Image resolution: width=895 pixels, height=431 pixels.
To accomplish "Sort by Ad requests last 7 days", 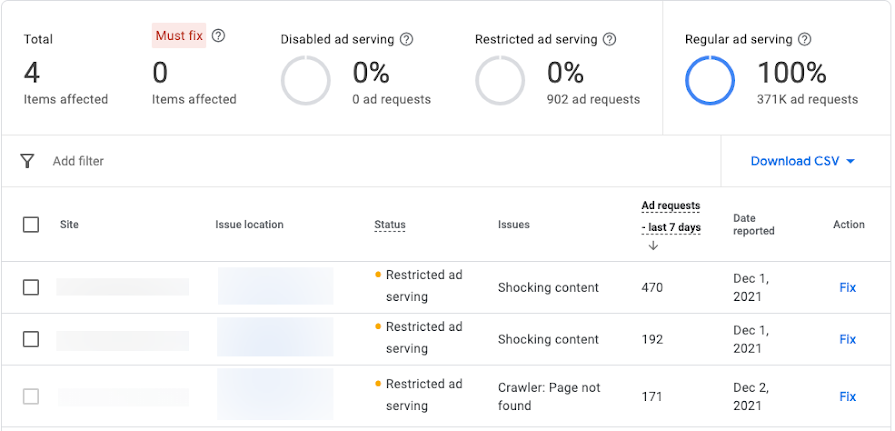I will coord(670,217).
